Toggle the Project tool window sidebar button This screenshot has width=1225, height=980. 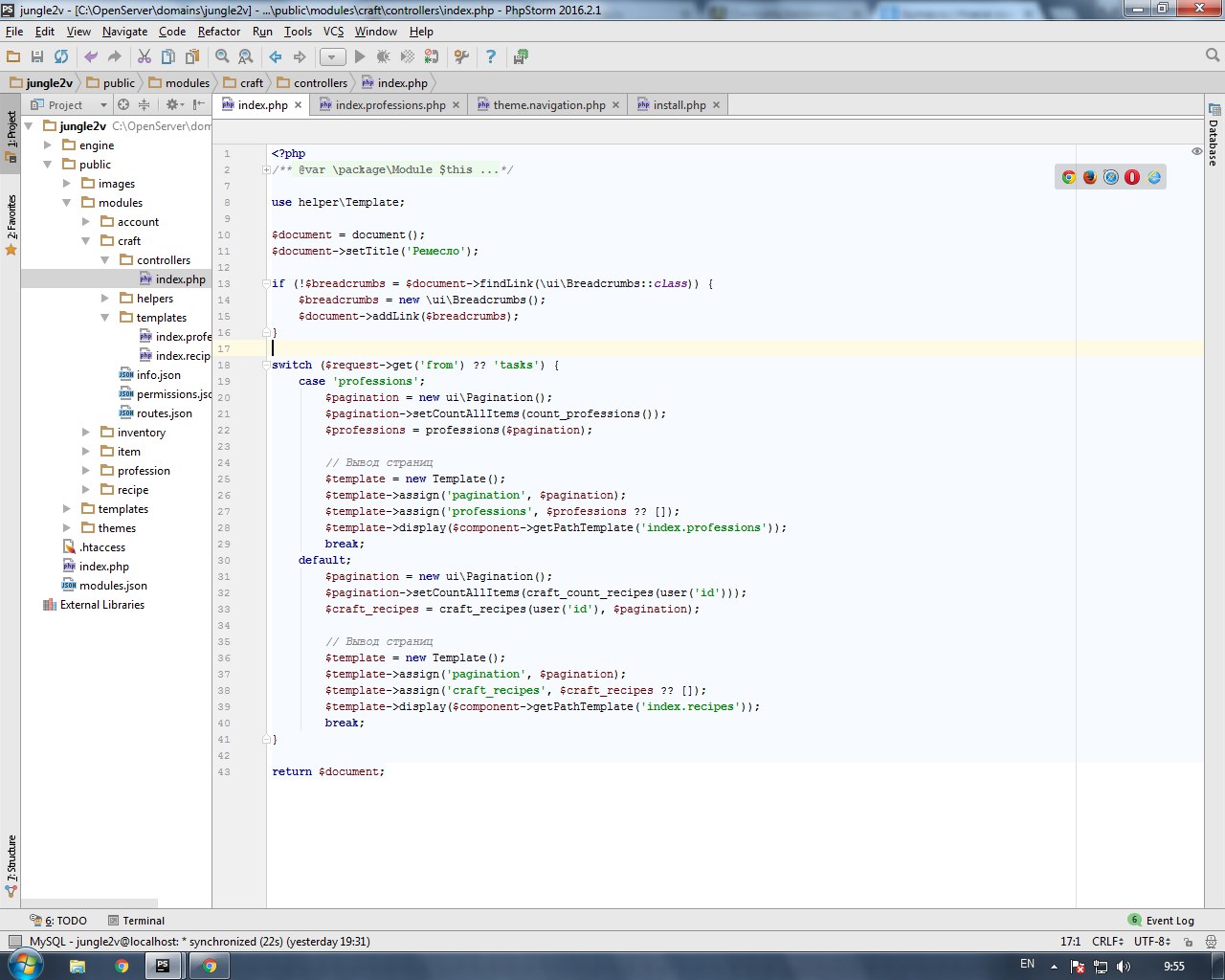coord(11,134)
